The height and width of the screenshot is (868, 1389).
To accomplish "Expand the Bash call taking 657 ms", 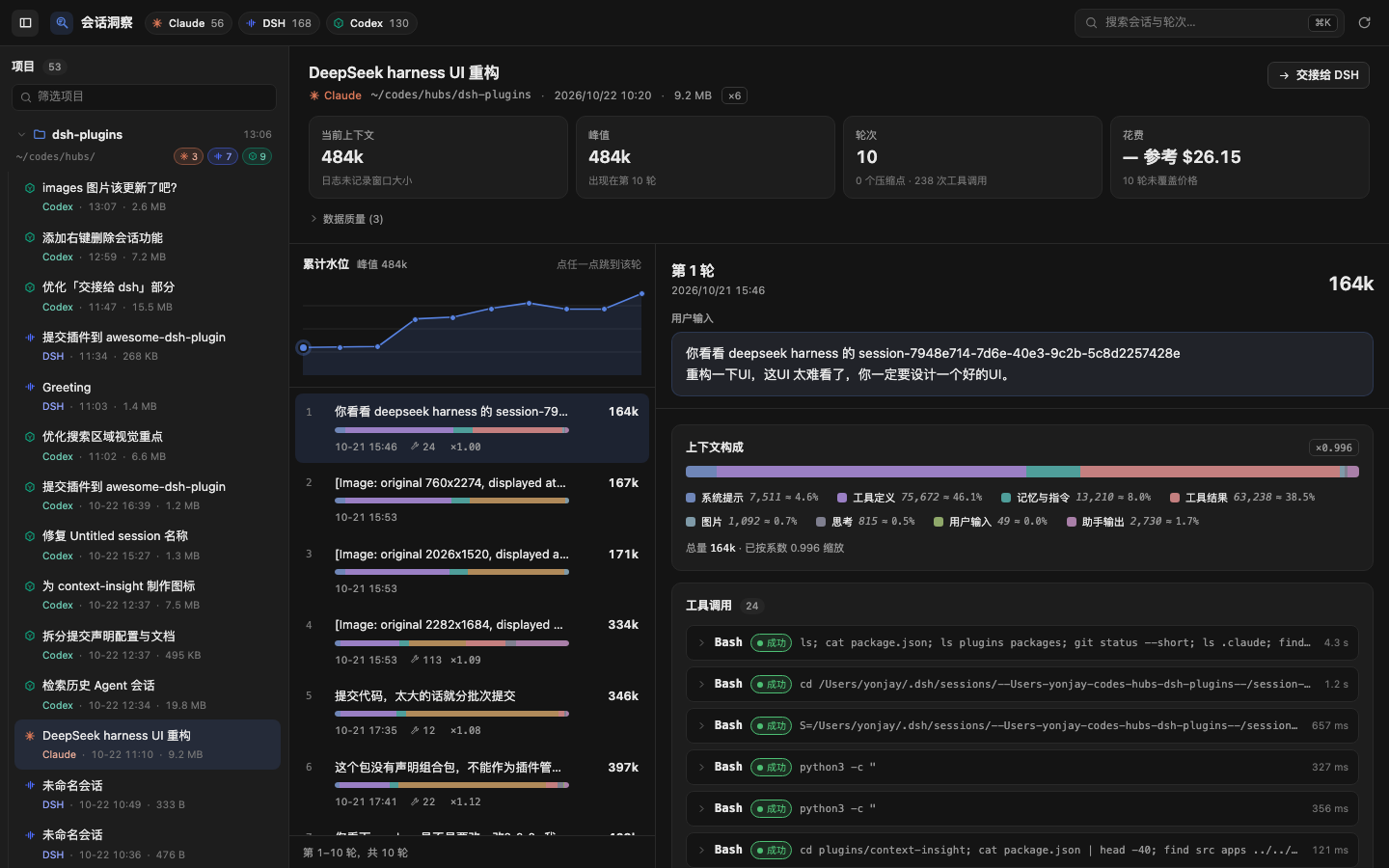I will click(x=1021, y=725).
